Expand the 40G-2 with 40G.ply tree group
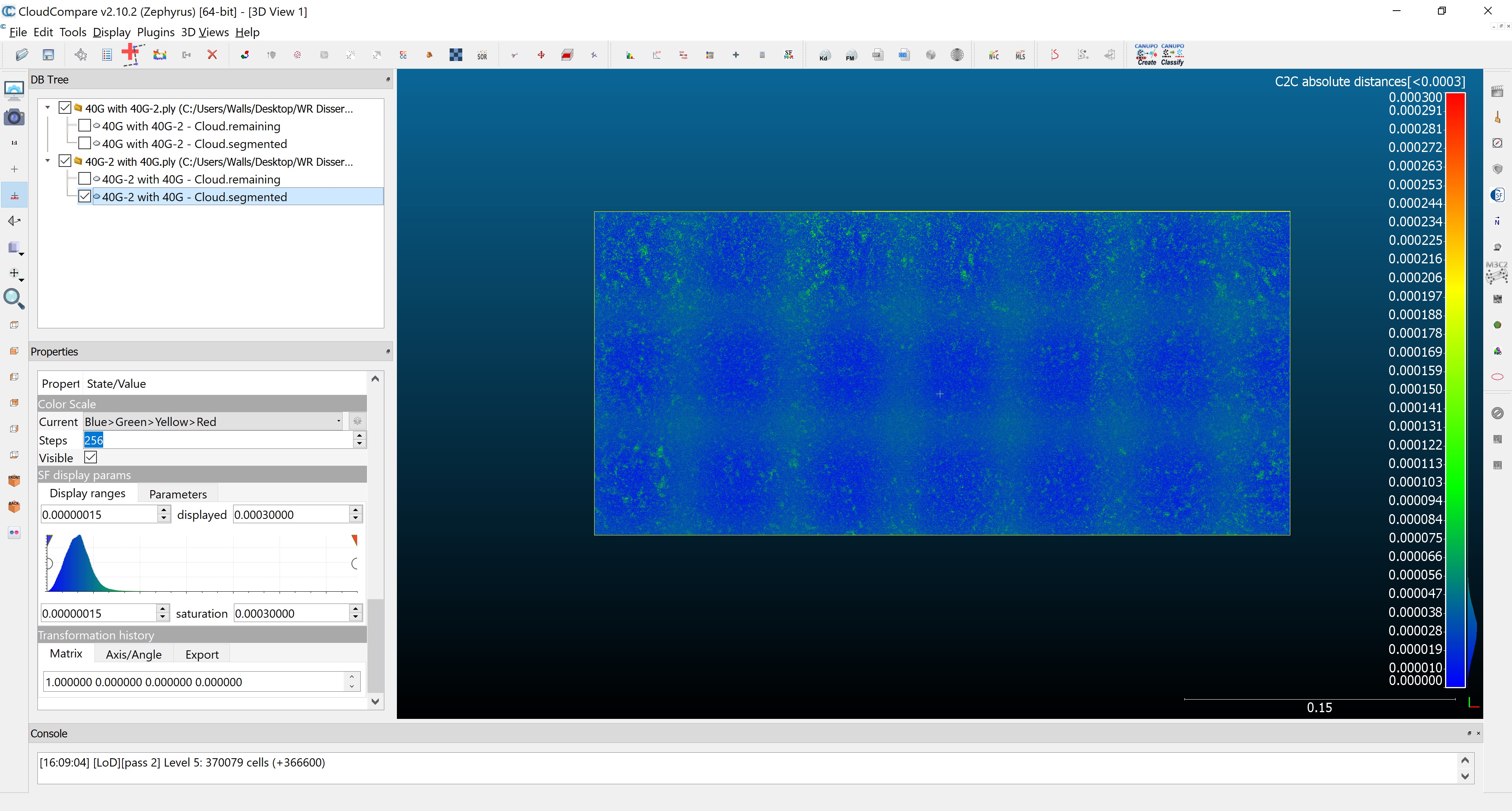This screenshot has width=1512, height=811. pos(45,161)
